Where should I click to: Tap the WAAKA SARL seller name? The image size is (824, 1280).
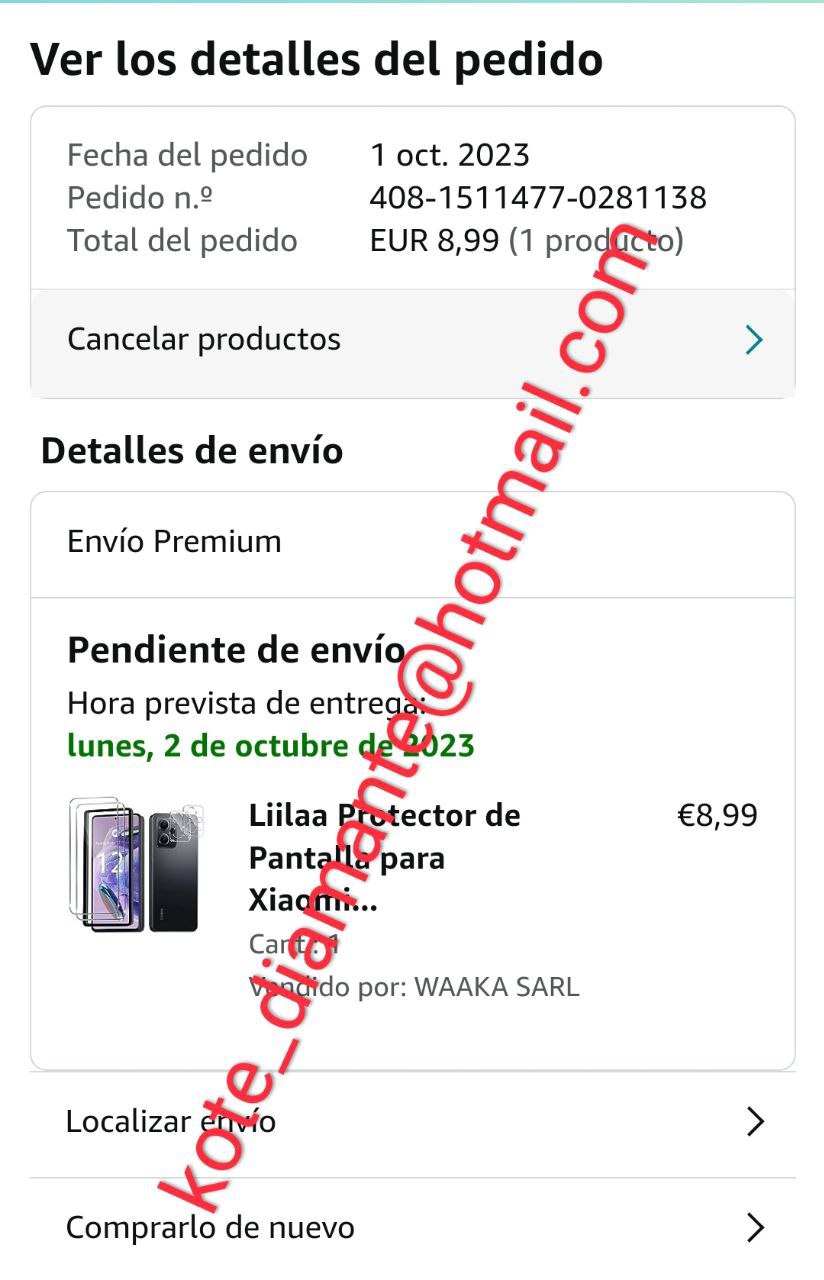click(496, 987)
